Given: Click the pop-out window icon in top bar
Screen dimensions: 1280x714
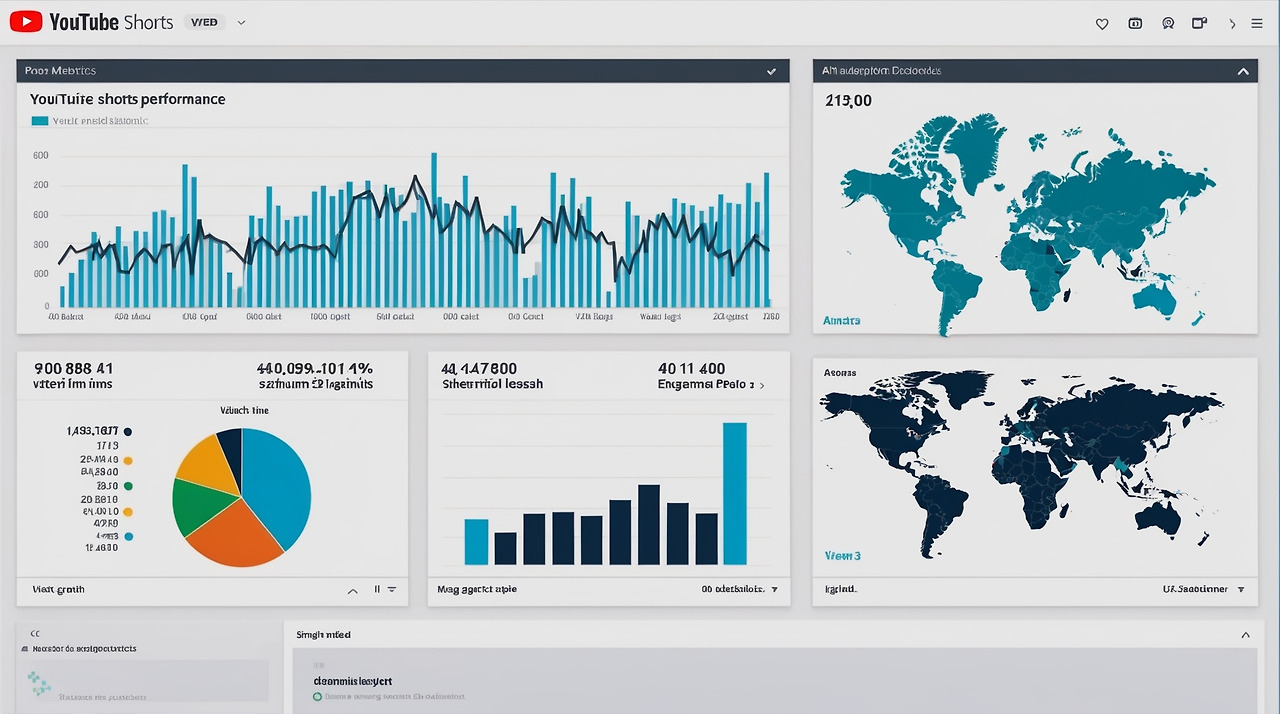Looking at the screenshot, I should click(x=1199, y=23).
